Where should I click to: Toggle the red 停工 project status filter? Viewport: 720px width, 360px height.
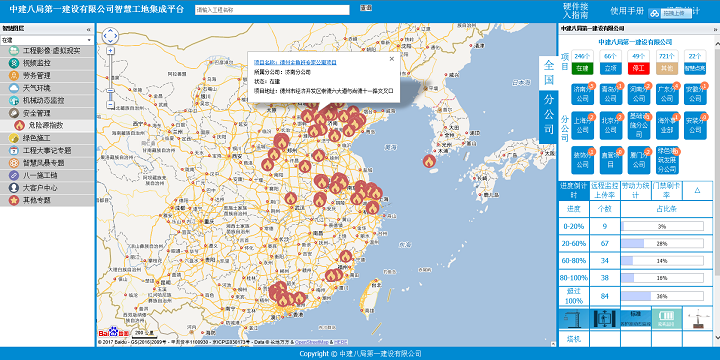click(x=639, y=68)
